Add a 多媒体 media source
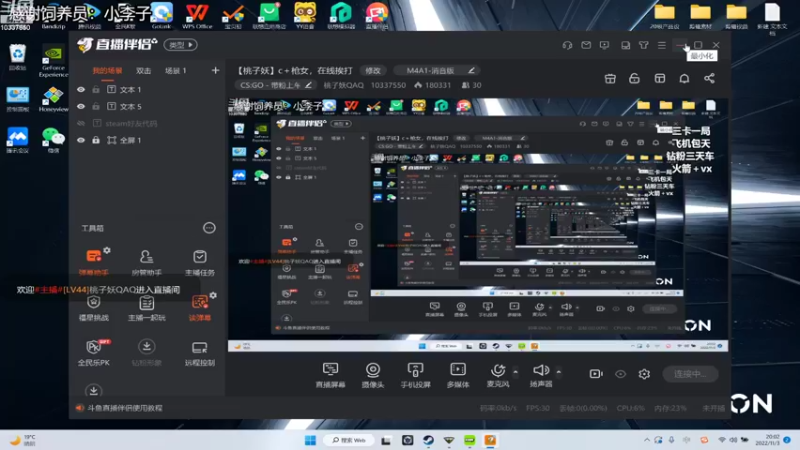800x450 pixels. click(458, 375)
